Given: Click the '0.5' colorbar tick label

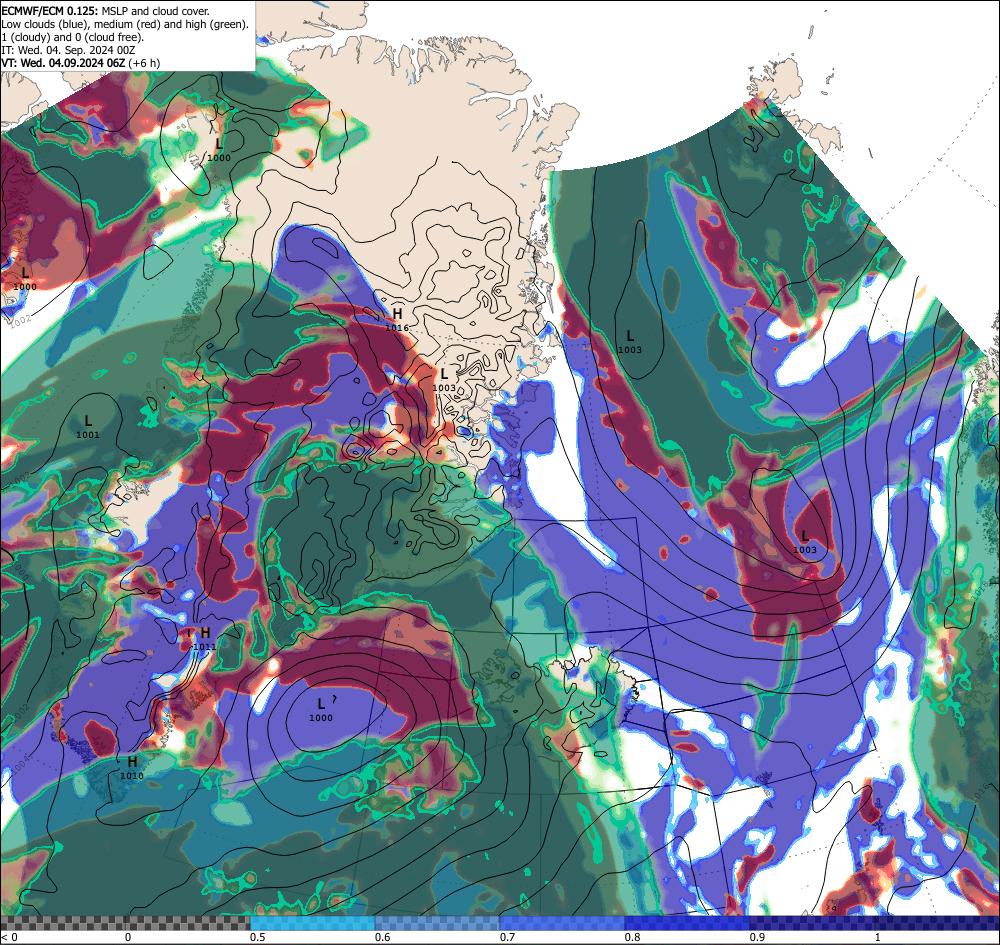Looking at the screenshot, I should click(258, 937).
